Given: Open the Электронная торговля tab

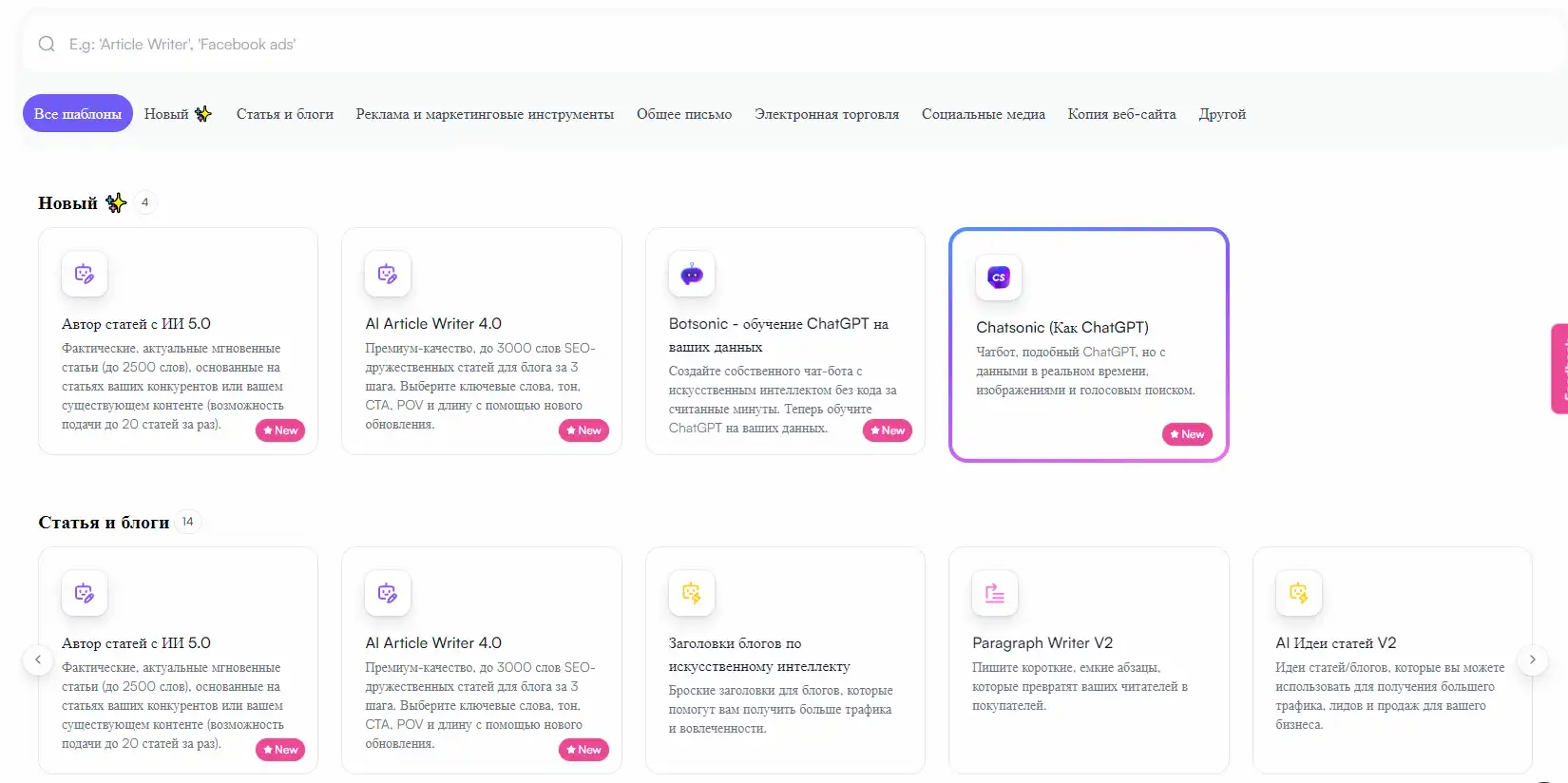Looking at the screenshot, I should click(x=826, y=114).
